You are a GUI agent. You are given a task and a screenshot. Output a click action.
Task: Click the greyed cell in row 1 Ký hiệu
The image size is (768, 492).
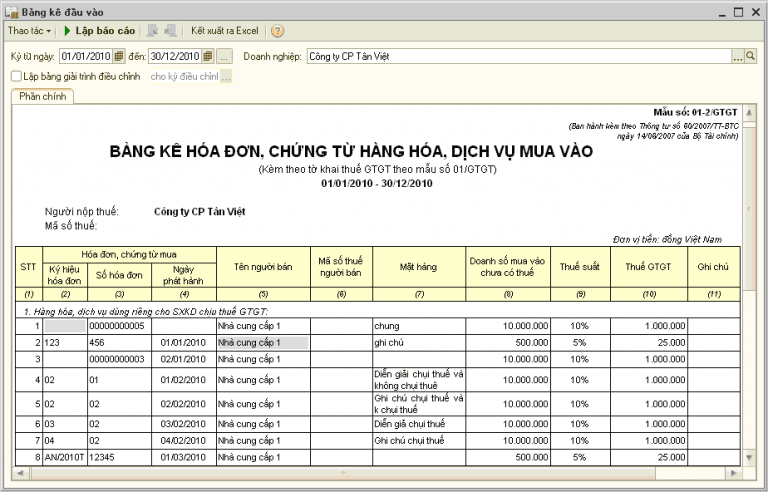65,326
